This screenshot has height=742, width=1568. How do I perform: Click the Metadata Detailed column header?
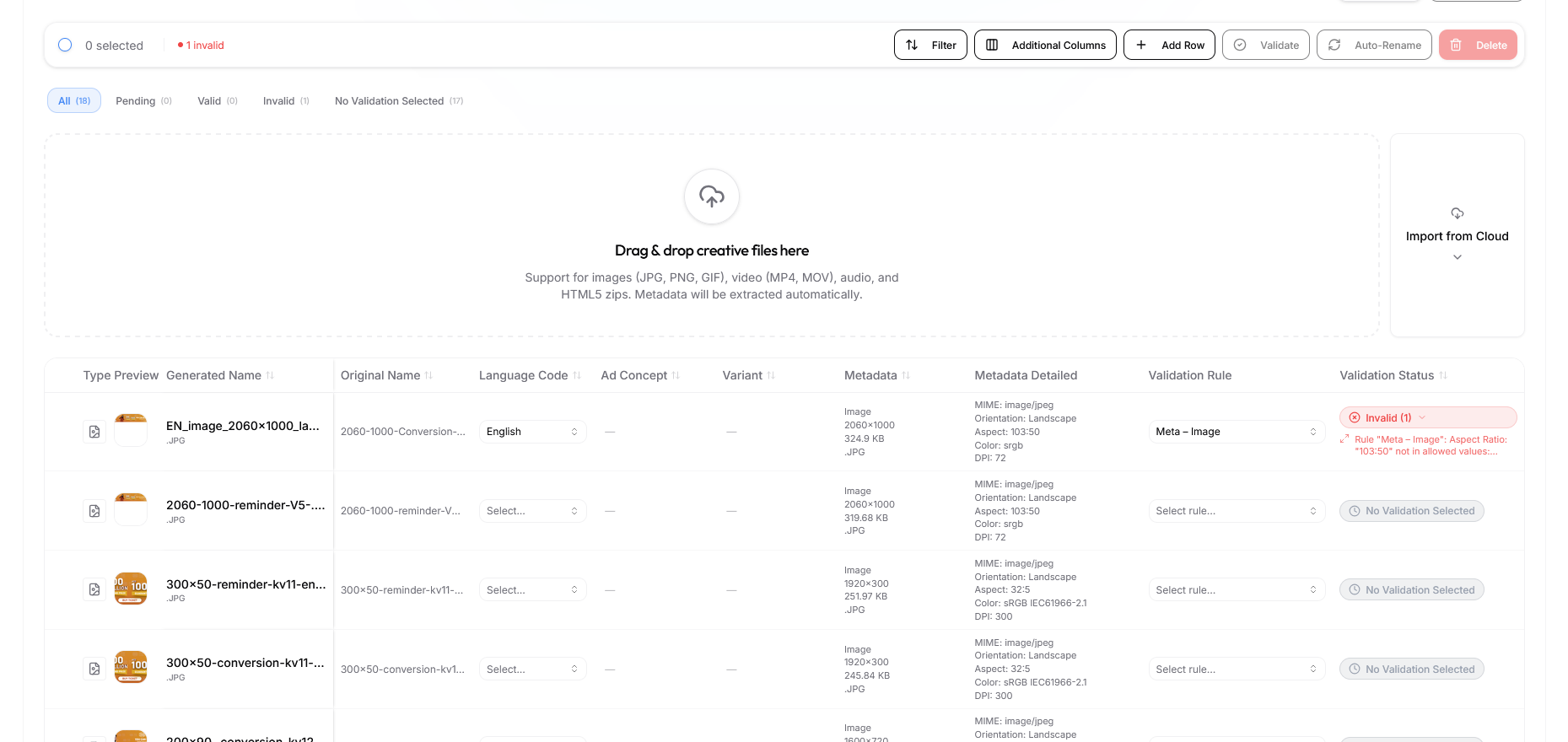(1026, 375)
